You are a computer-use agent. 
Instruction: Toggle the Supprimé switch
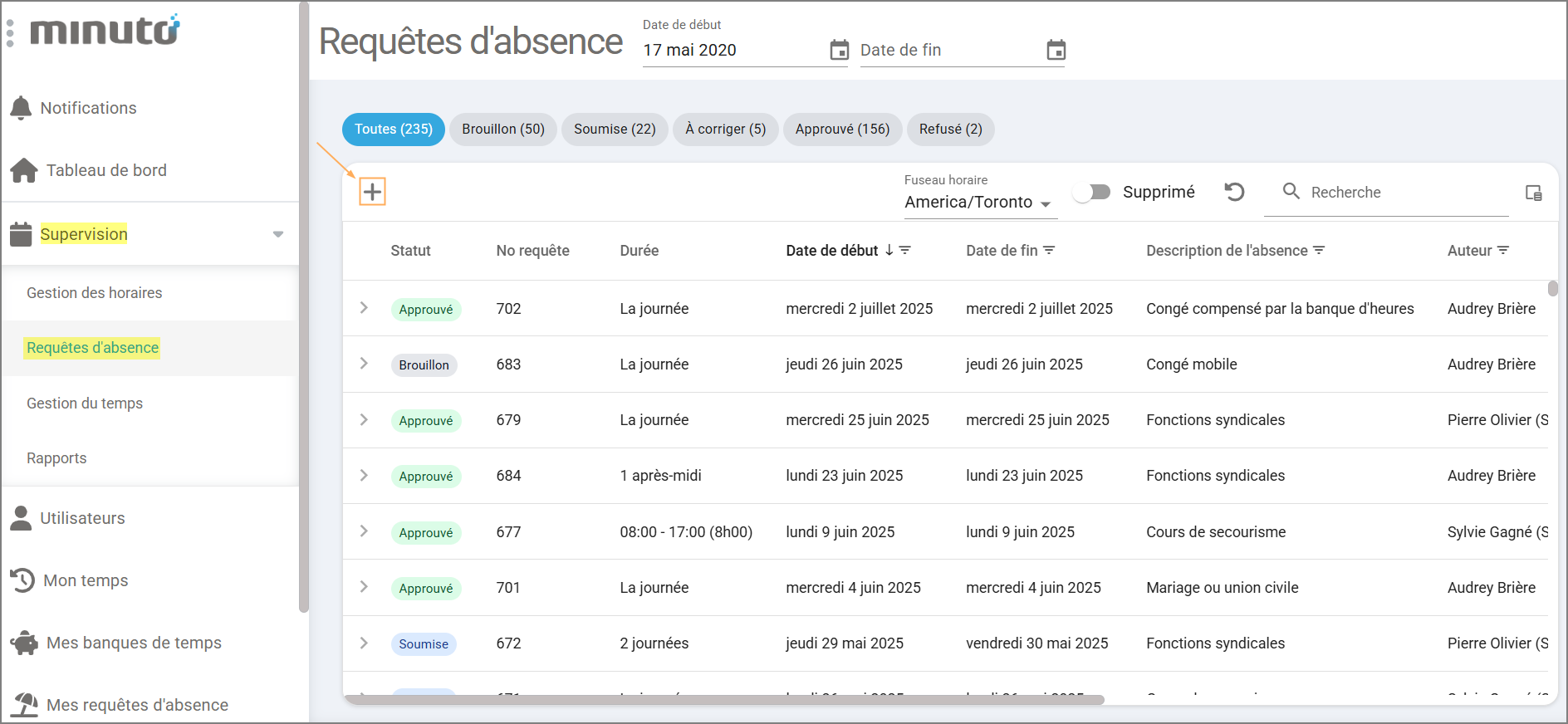(1091, 192)
